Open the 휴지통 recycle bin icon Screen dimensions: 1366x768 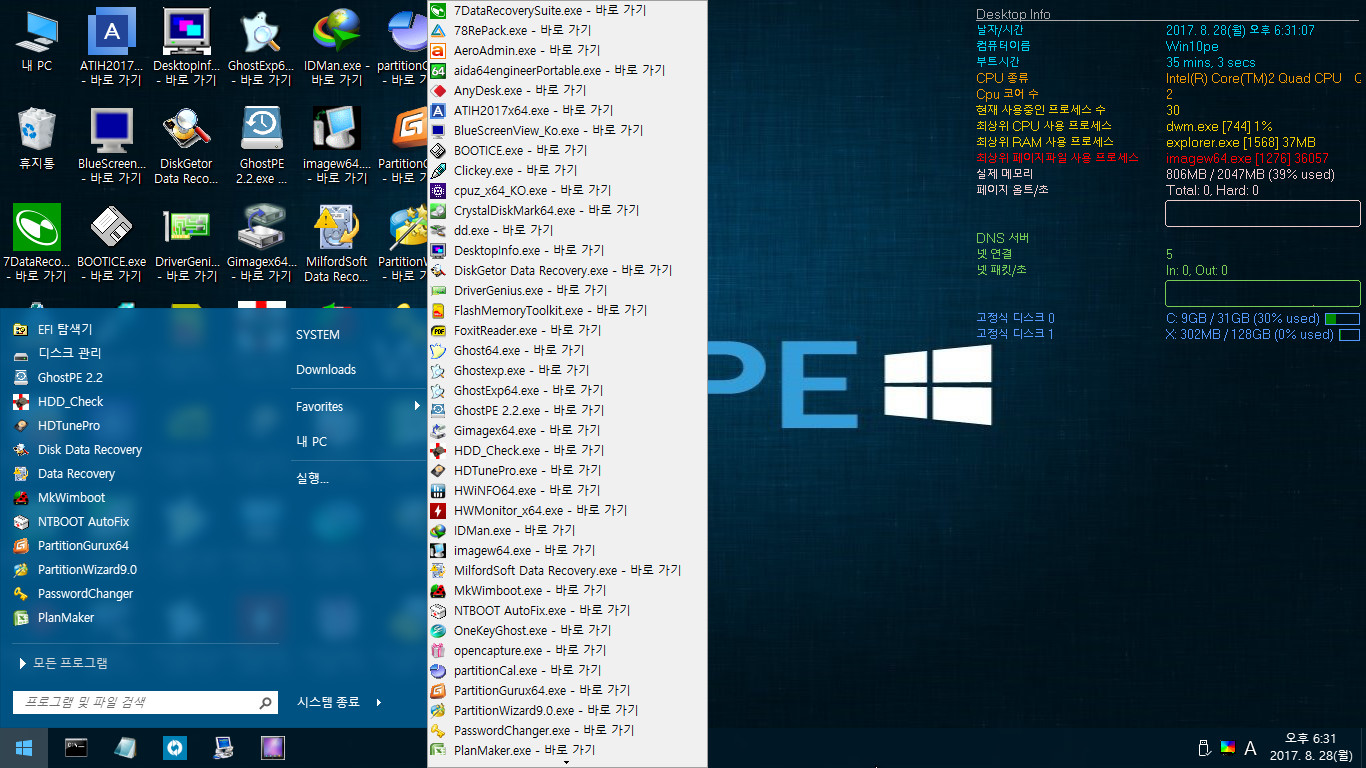coord(37,140)
